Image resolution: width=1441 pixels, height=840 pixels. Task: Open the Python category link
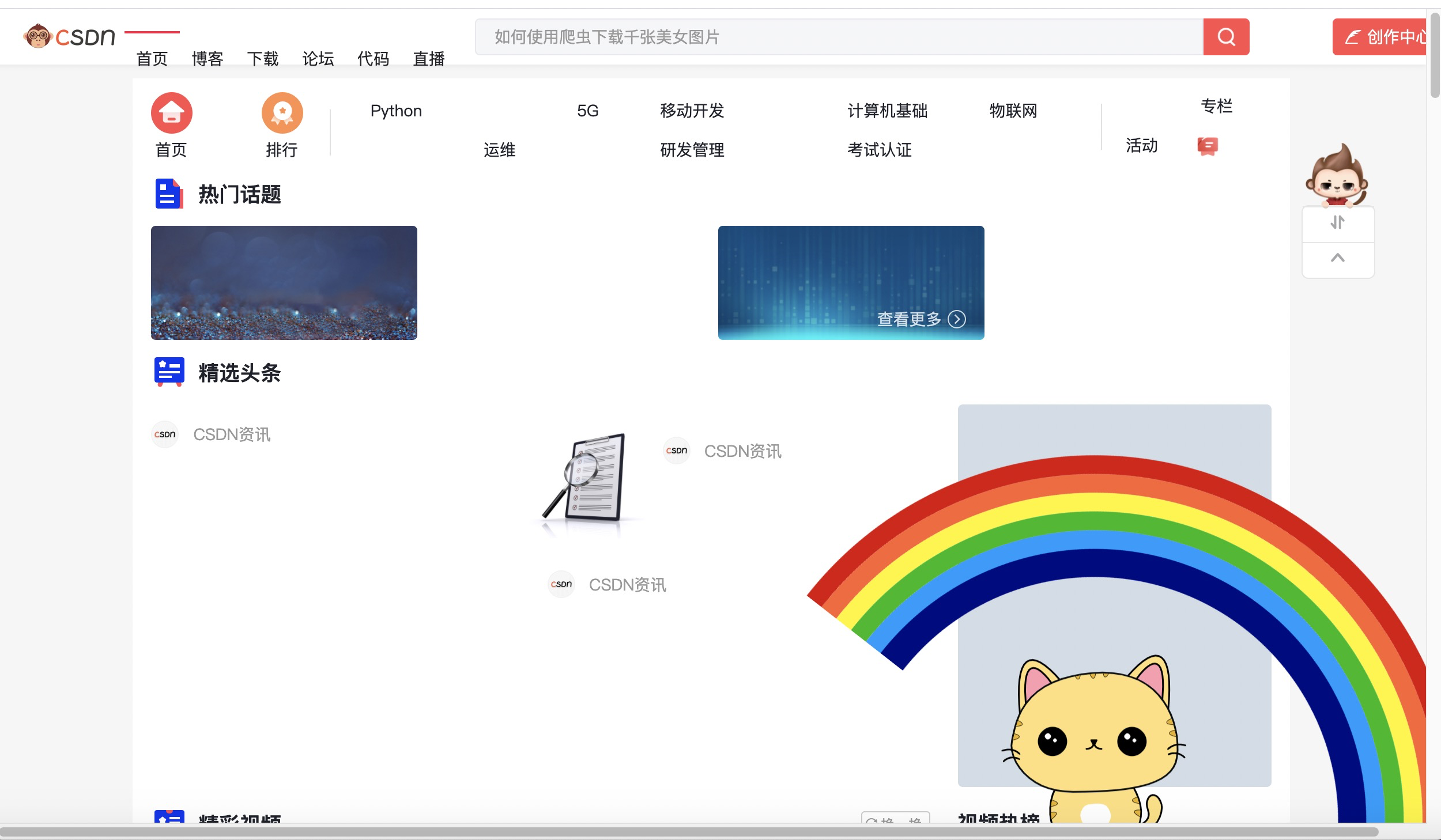396,111
